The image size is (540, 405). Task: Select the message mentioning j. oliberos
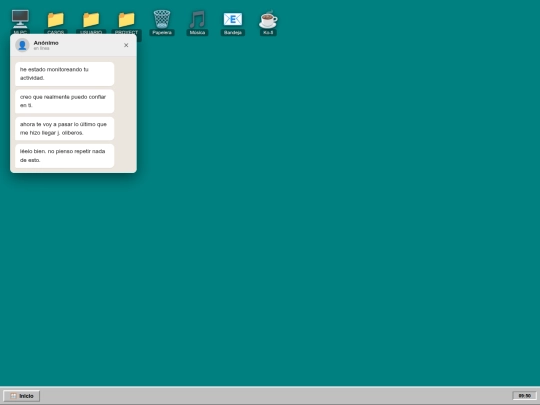coord(65,128)
